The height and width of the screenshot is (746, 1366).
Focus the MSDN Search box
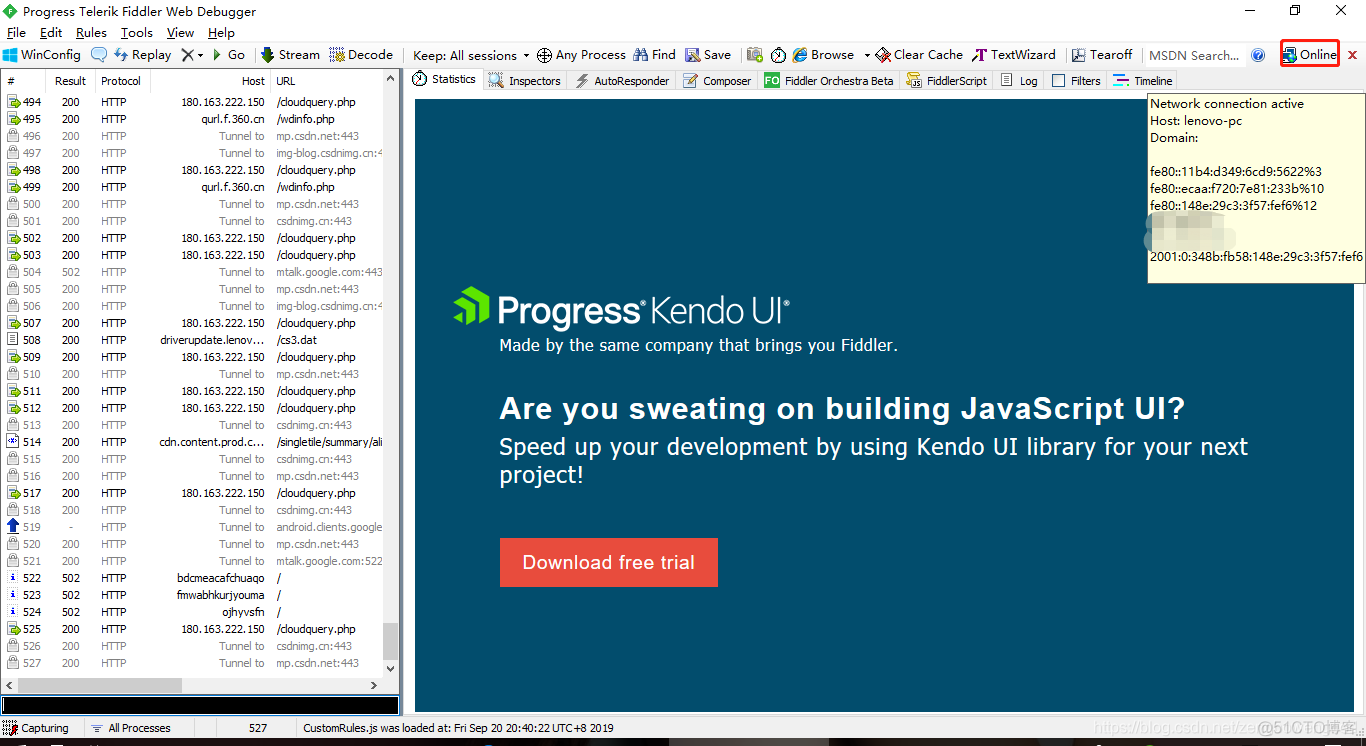point(1193,55)
